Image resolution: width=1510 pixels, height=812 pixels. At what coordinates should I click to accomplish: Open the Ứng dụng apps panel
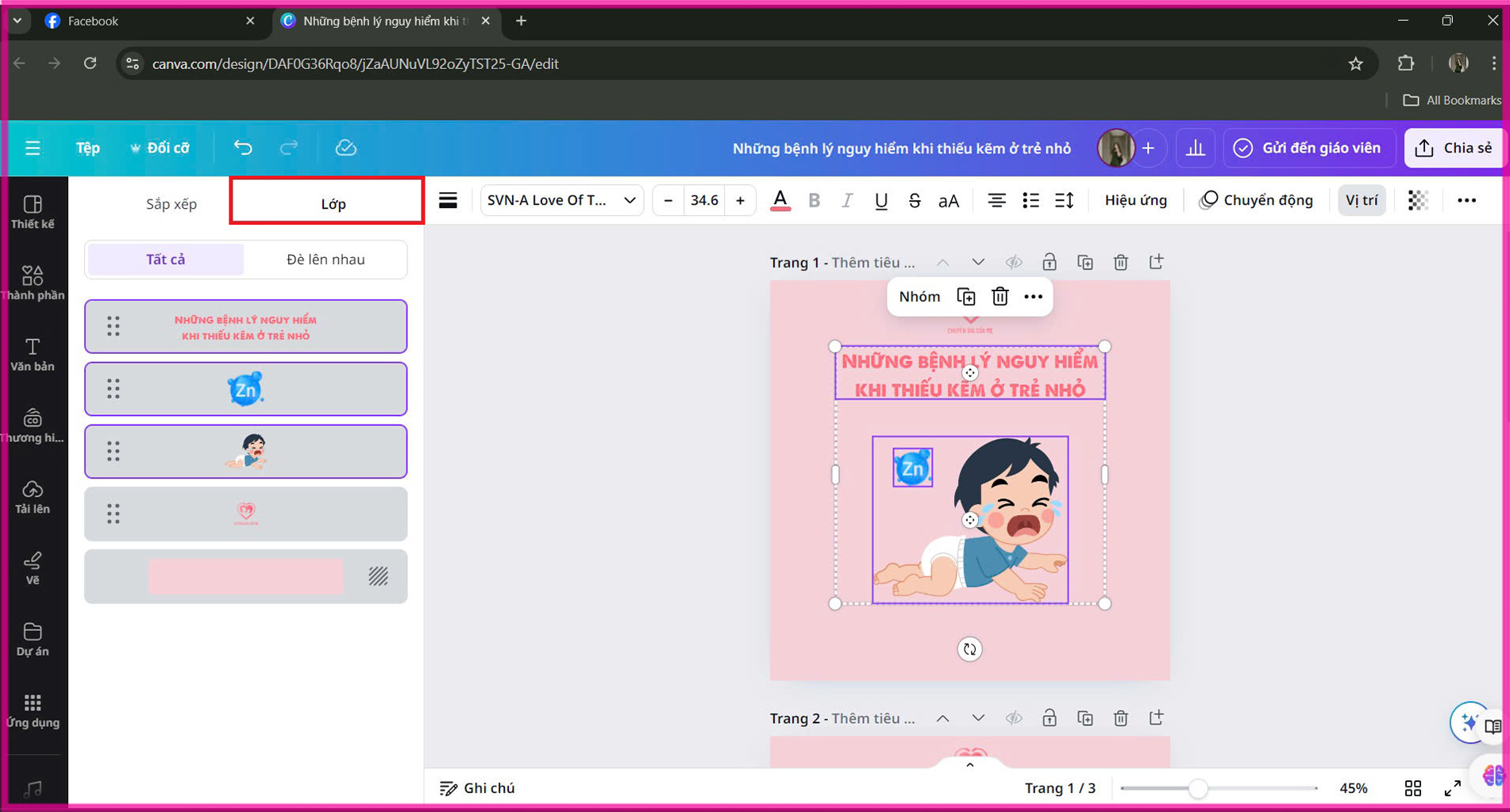33,710
